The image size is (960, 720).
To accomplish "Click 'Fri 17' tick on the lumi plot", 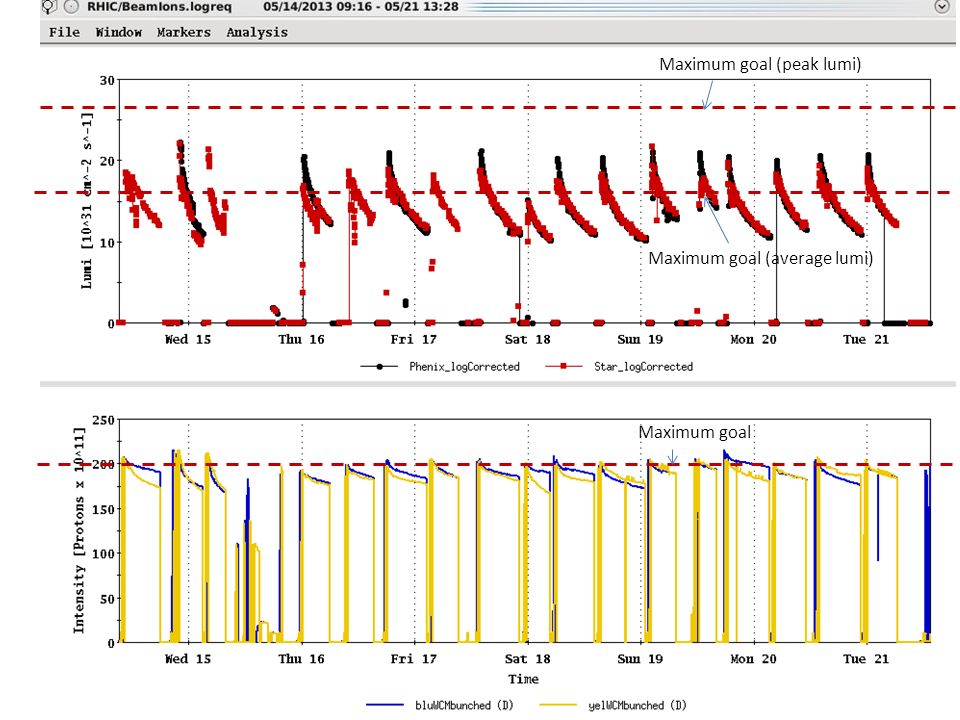I will click(x=414, y=339).
